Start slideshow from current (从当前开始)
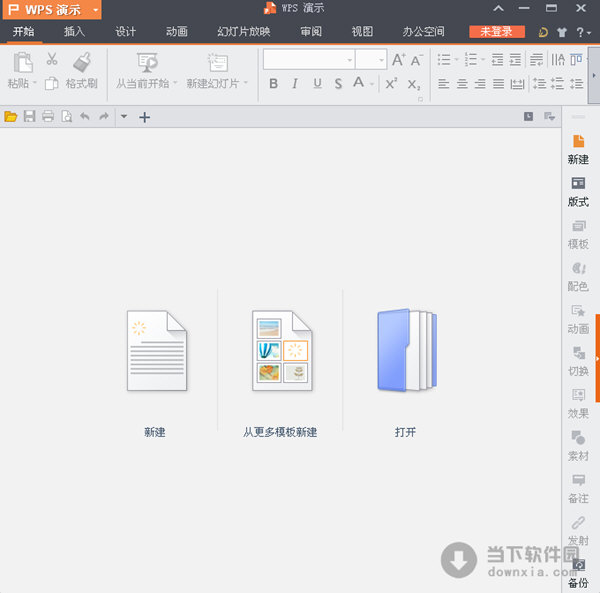Image resolution: width=600 pixels, height=593 pixels. 147,62
